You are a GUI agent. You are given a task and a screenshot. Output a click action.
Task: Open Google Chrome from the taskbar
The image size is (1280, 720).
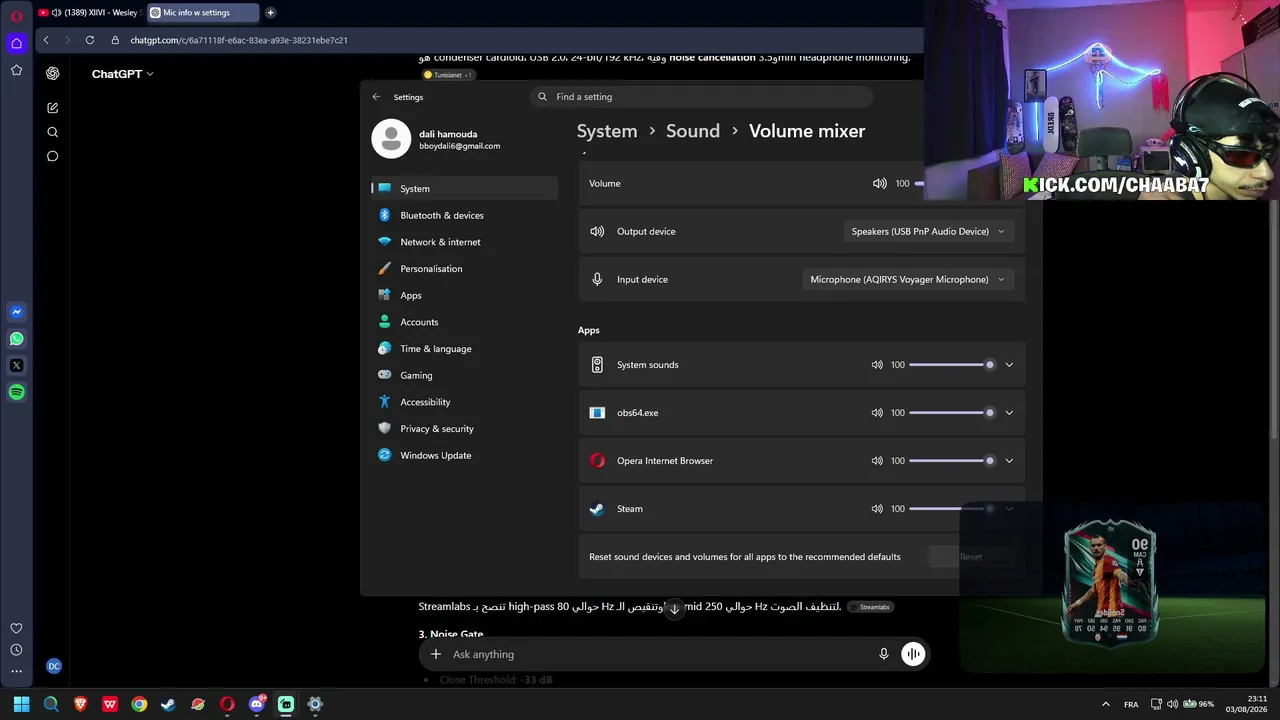click(139, 704)
